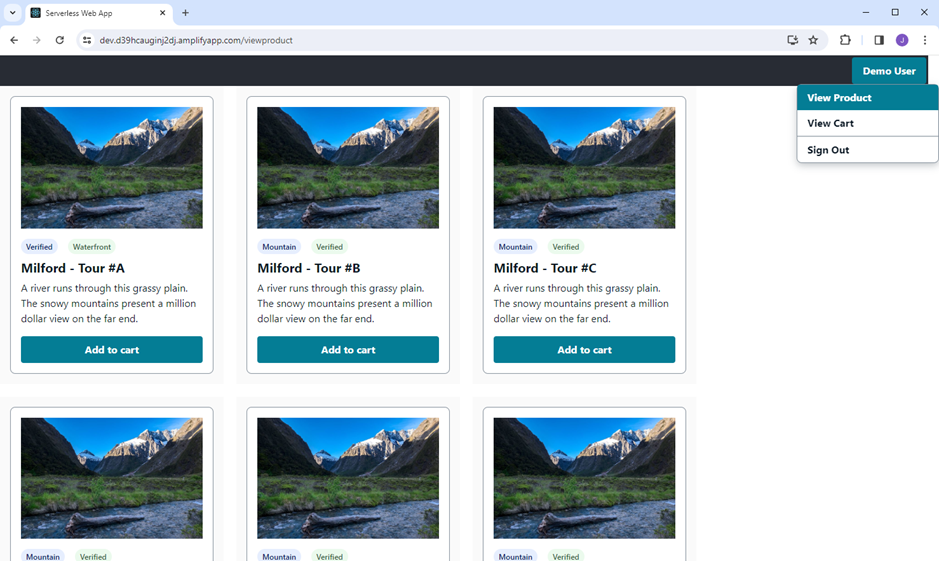The height and width of the screenshot is (561, 939).
Task: Click Verified badge on Tour #C
Action: pos(566,247)
